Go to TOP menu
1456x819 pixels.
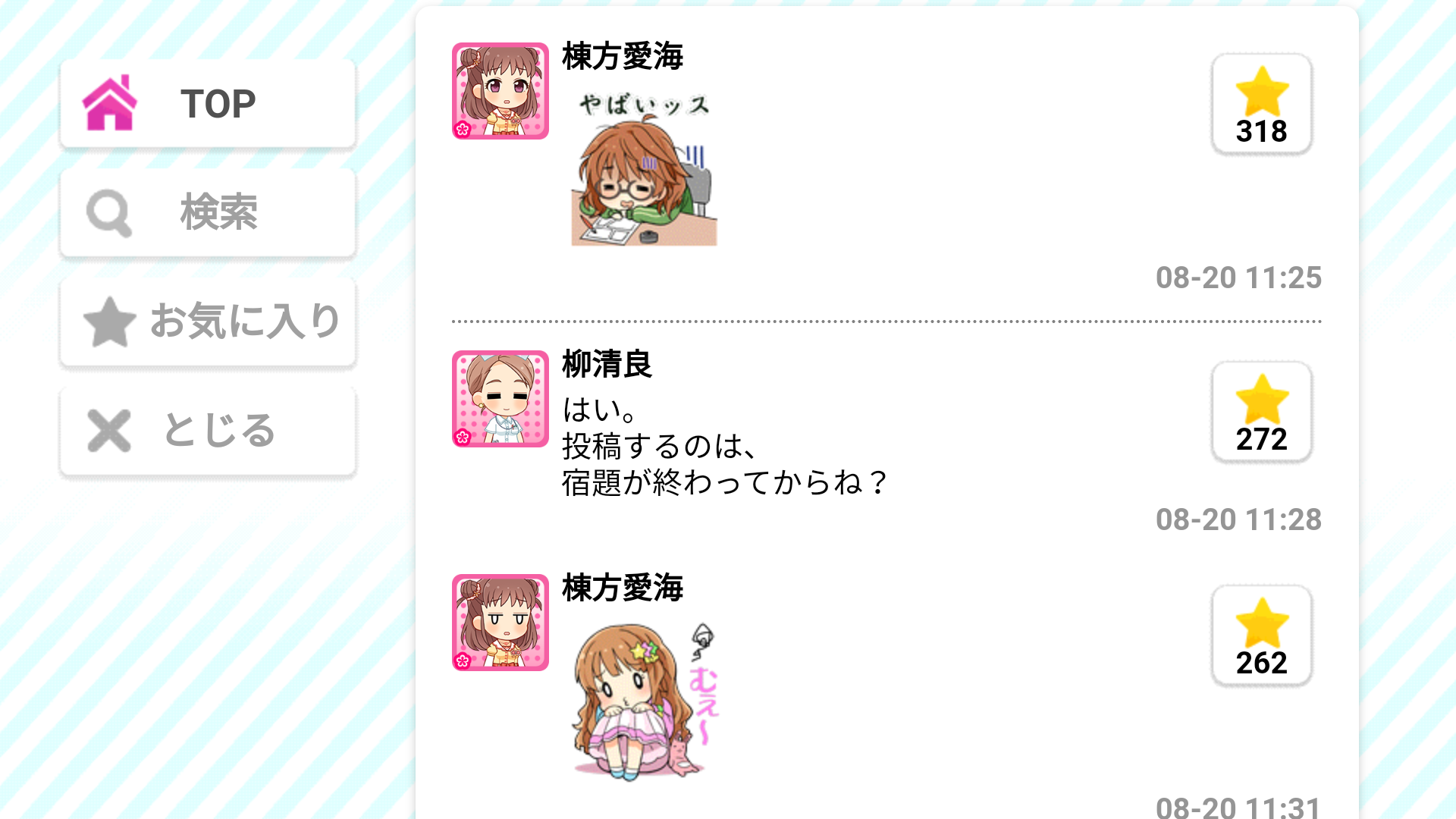[x=208, y=104]
